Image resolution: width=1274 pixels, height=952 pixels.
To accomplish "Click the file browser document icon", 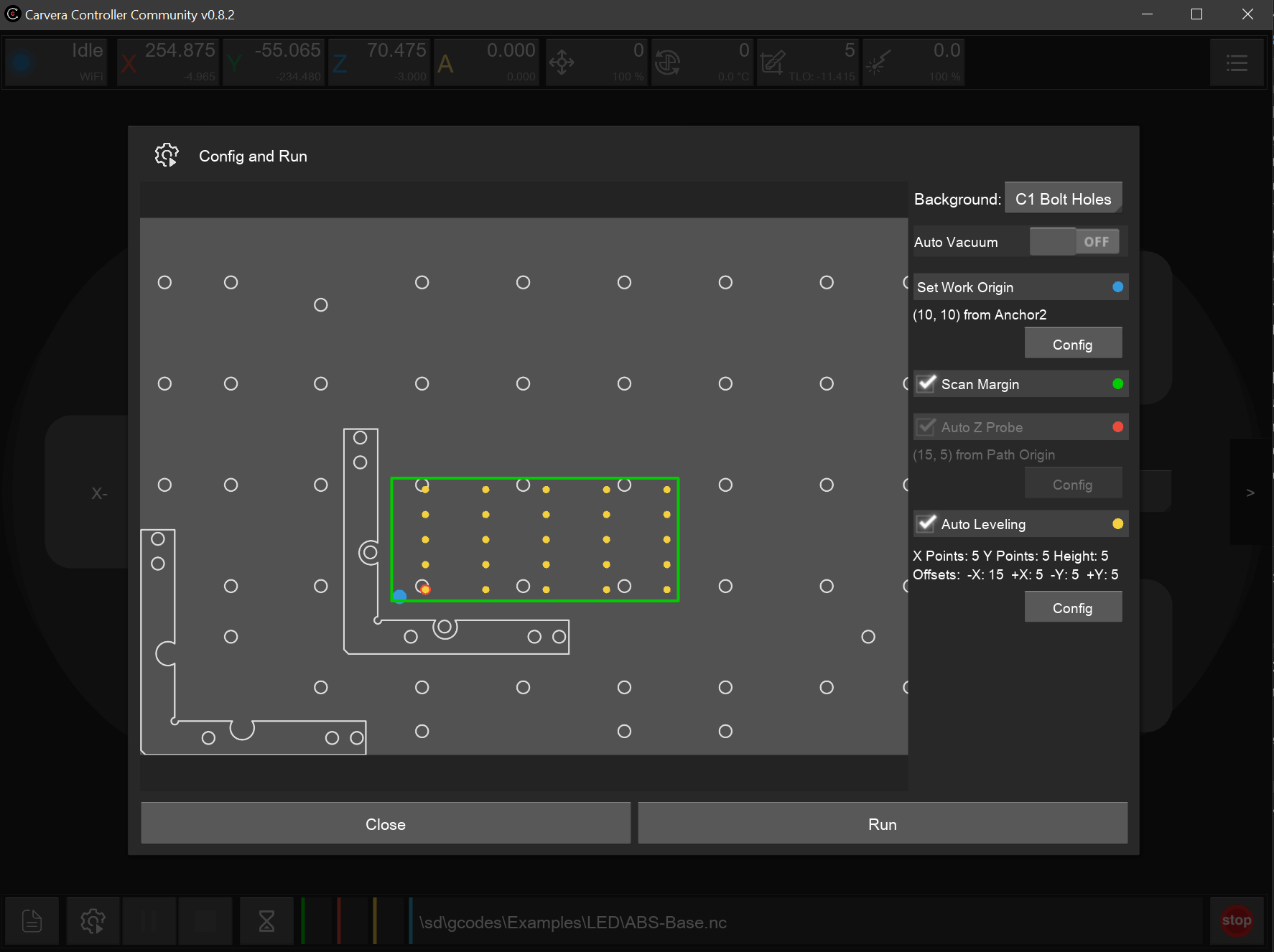I will (x=32, y=920).
